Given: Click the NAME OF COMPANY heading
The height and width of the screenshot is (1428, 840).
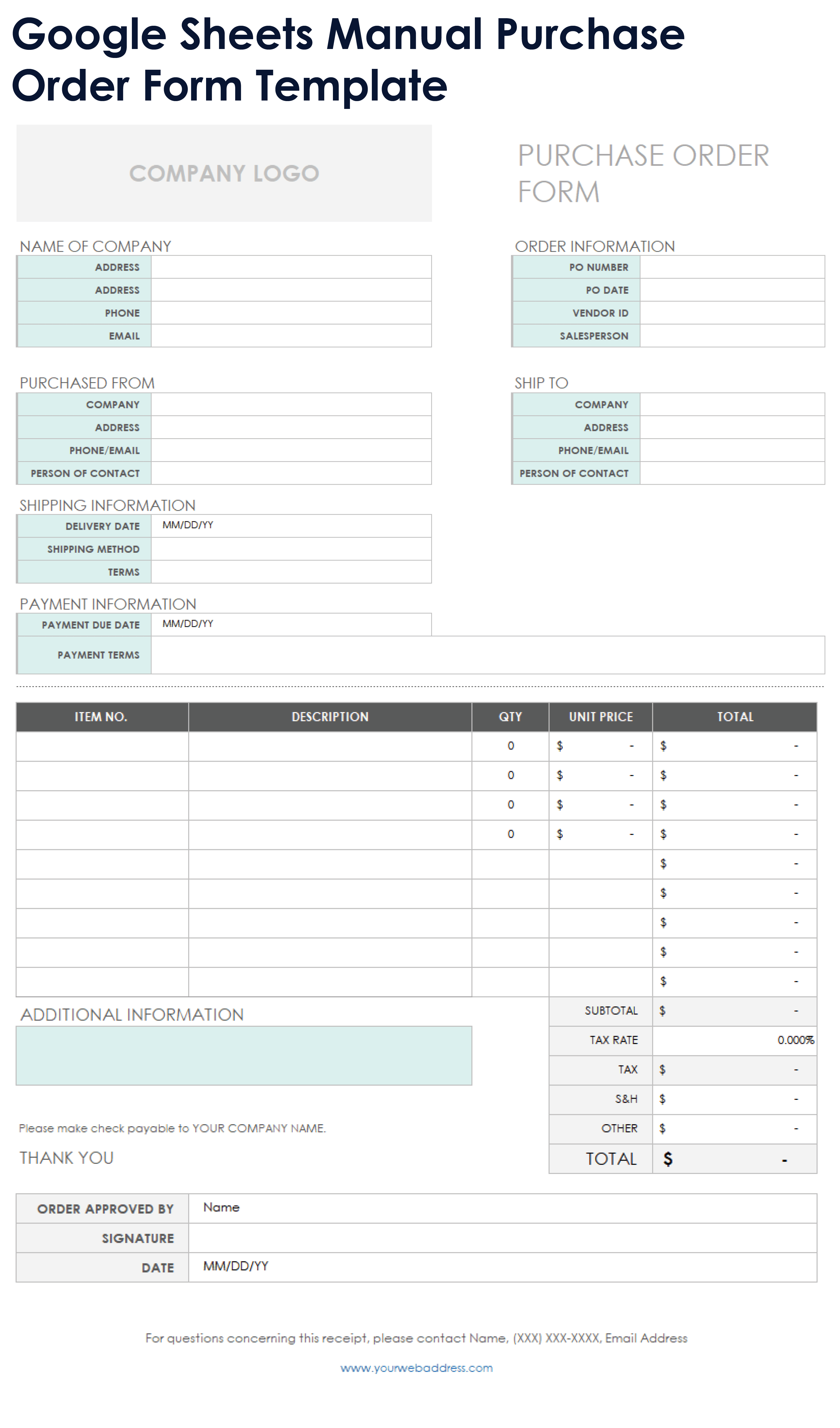Looking at the screenshot, I should pyautogui.click(x=95, y=246).
